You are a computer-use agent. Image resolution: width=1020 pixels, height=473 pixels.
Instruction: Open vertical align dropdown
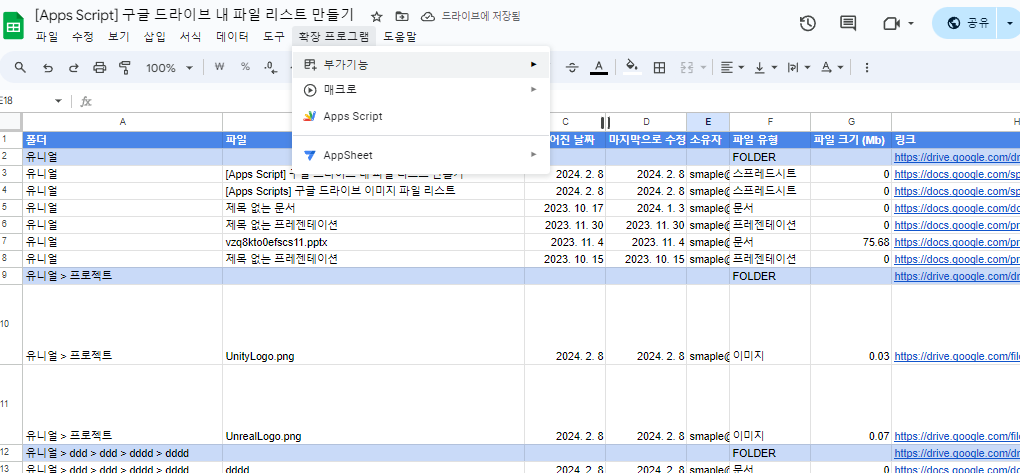coord(766,68)
